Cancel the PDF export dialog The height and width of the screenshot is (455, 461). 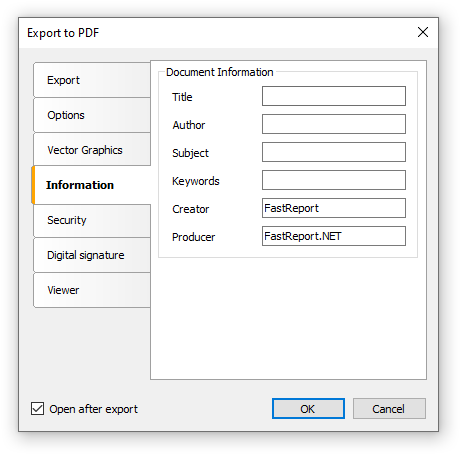coord(389,409)
